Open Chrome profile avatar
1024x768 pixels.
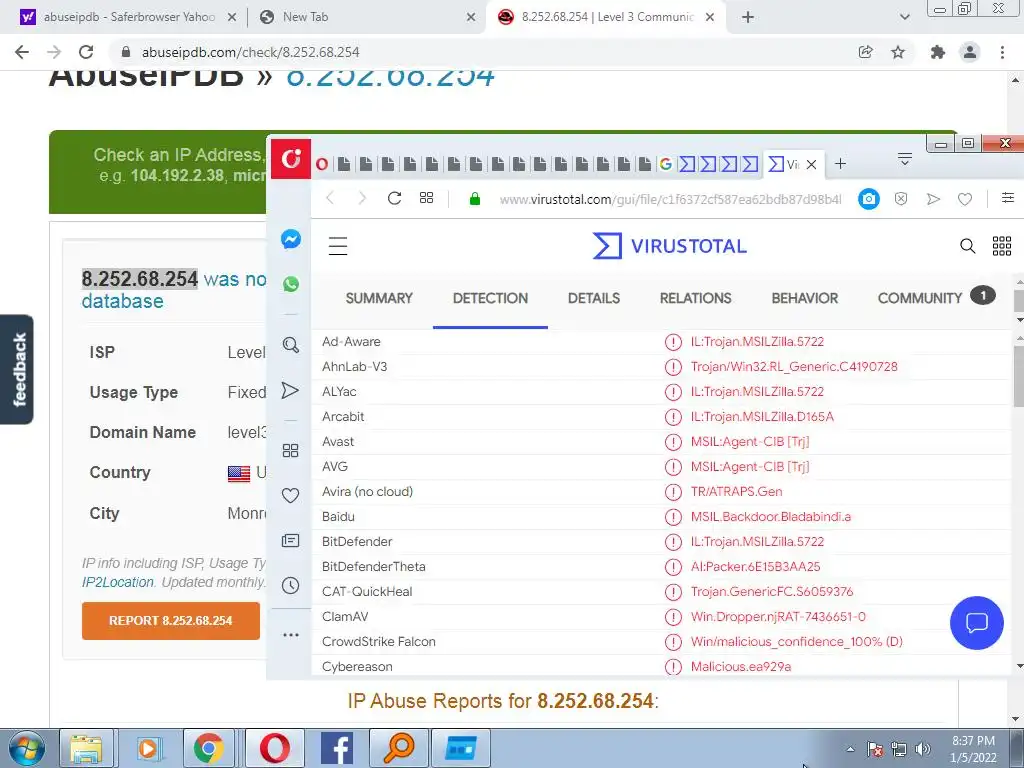(x=970, y=52)
